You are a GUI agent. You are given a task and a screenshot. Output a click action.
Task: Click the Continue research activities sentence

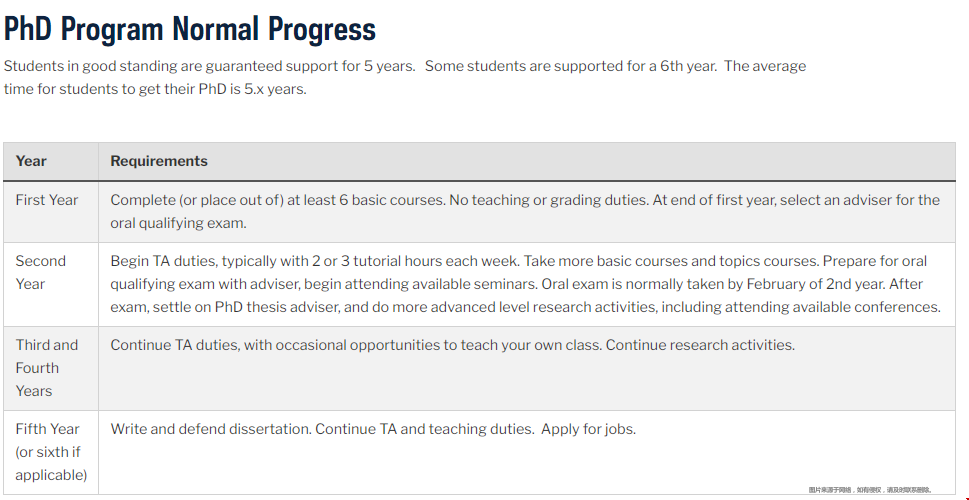tap(700, 345)
